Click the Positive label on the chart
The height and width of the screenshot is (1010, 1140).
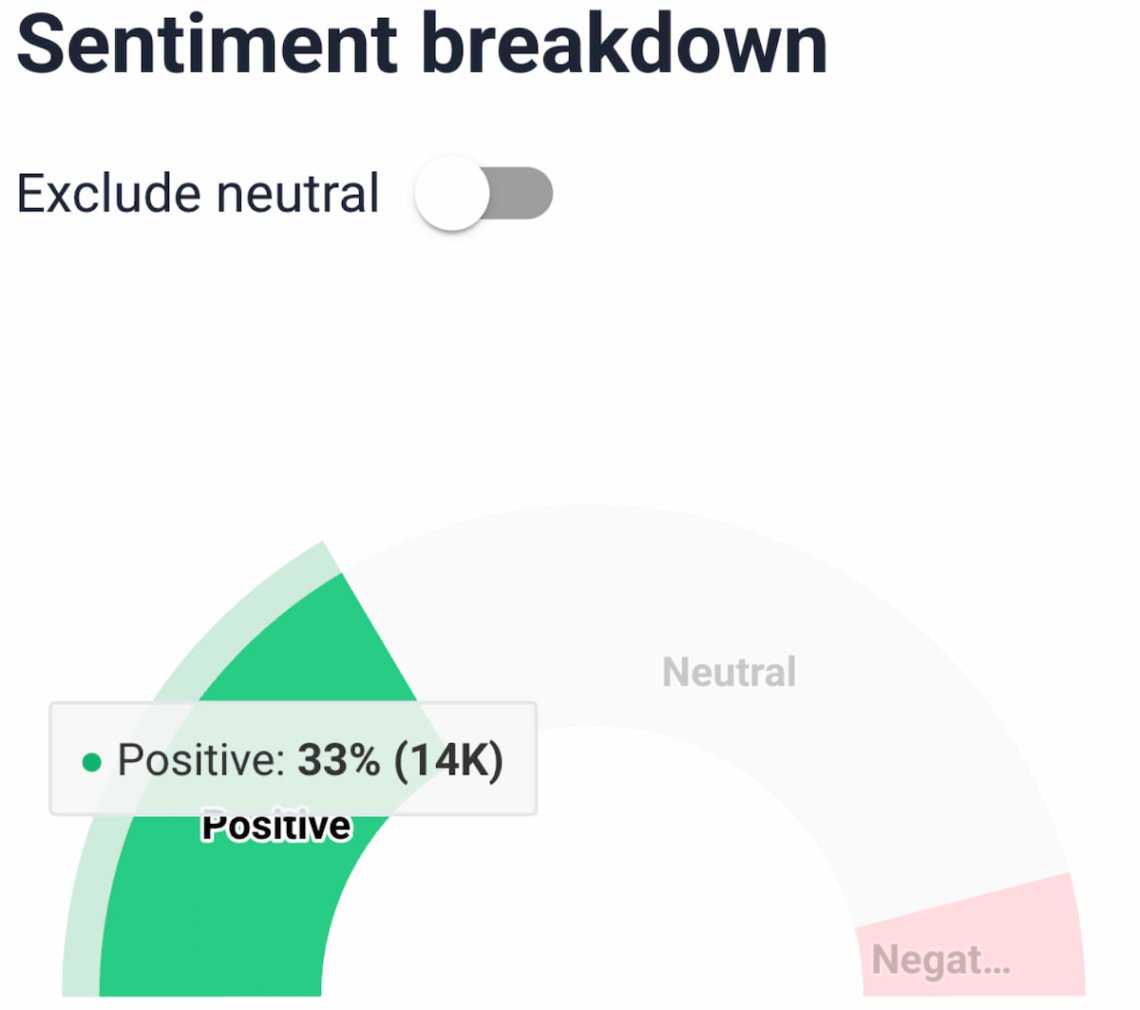pos(275,826)
